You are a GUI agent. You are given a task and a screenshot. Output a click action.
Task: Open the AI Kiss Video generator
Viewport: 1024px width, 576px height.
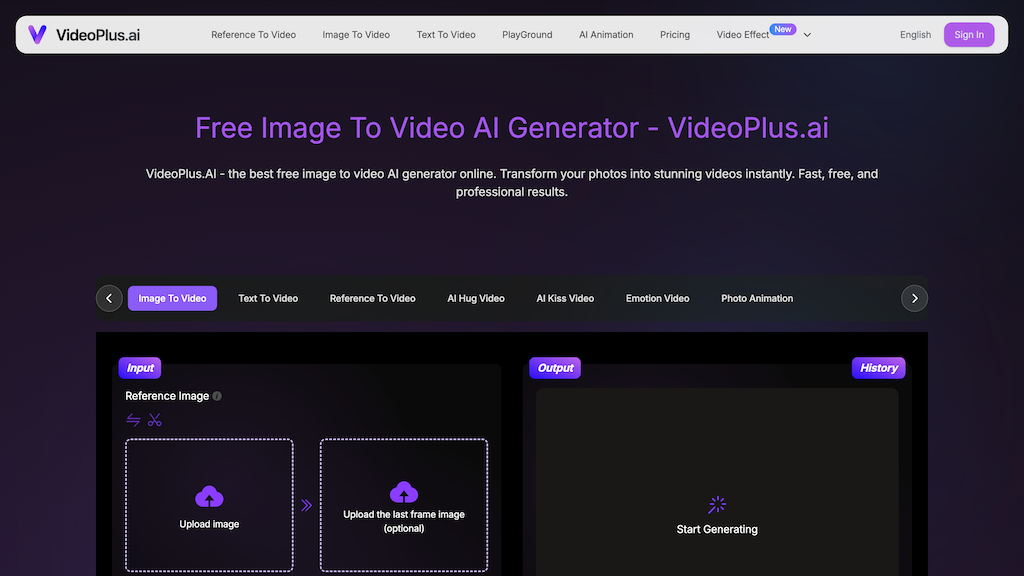[565, 298]
